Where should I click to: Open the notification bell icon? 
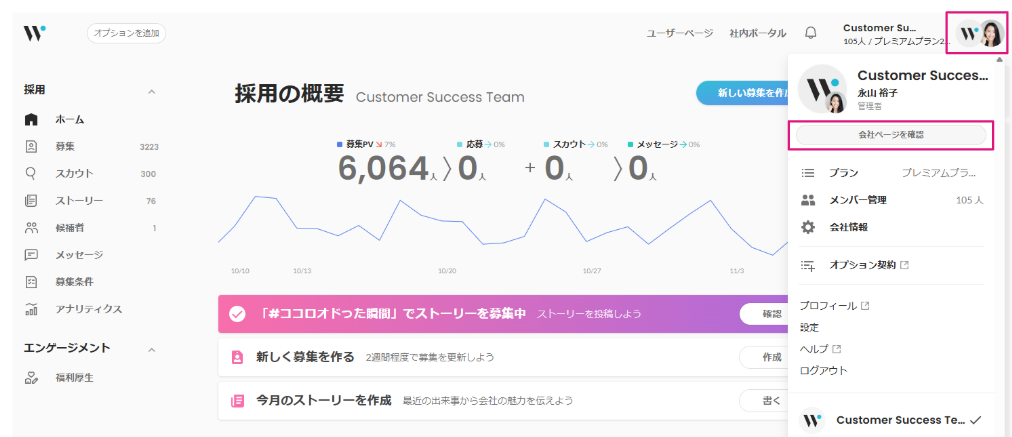(810, 33)
